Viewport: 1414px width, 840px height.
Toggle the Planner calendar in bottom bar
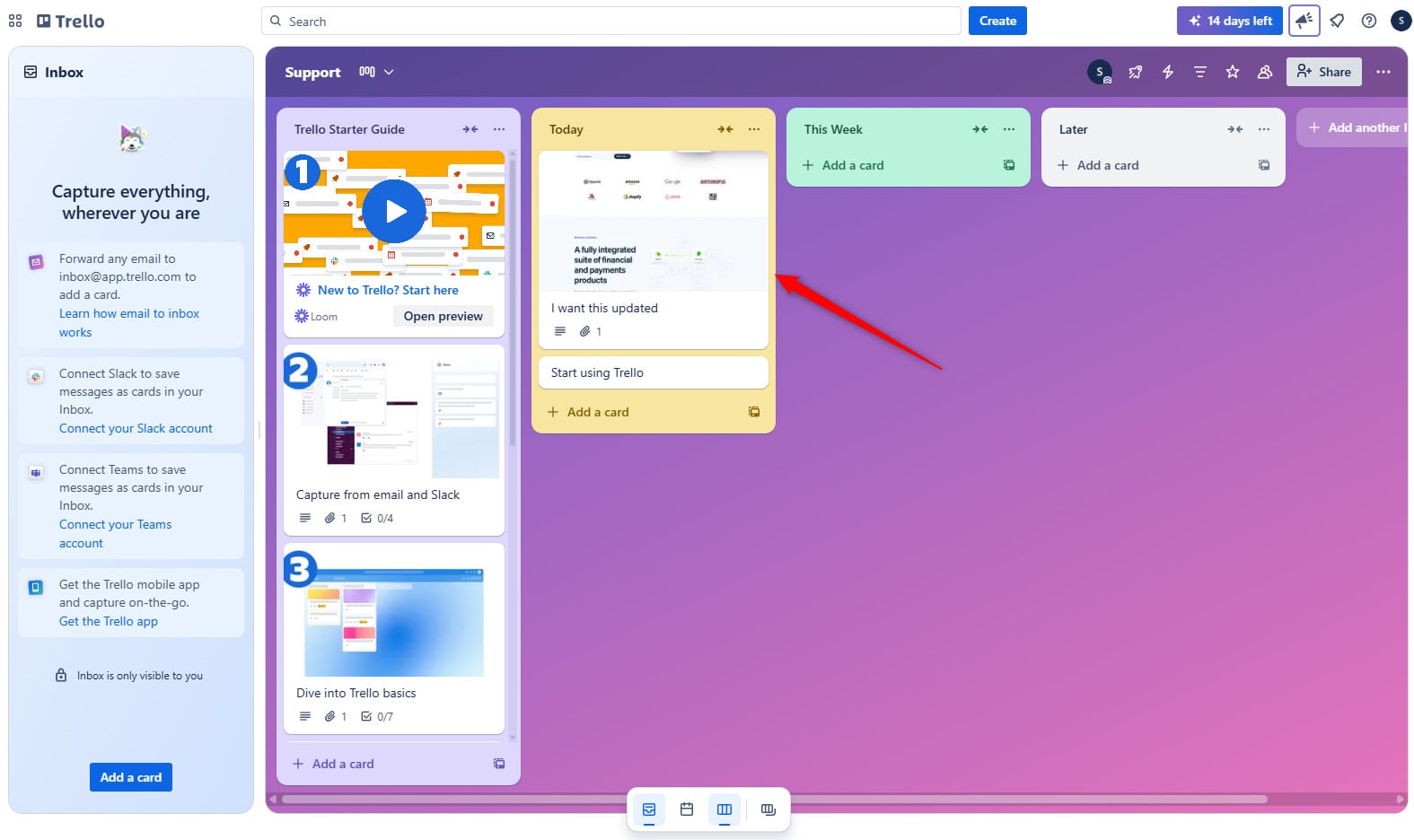[687, 809]
